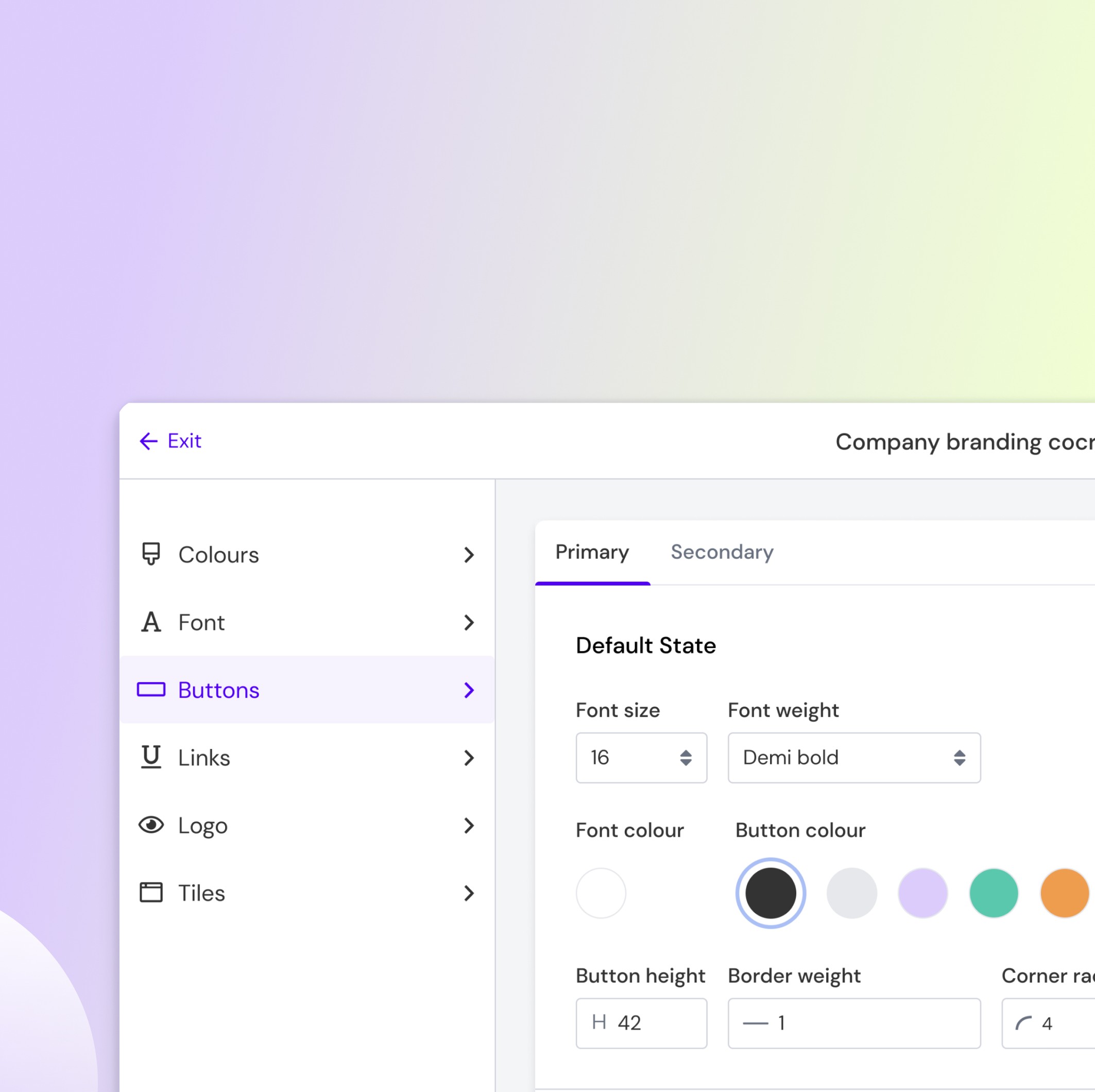Screen dimensions: 1095x1092
Task: Click the Exit link
Action: point(184,441)
